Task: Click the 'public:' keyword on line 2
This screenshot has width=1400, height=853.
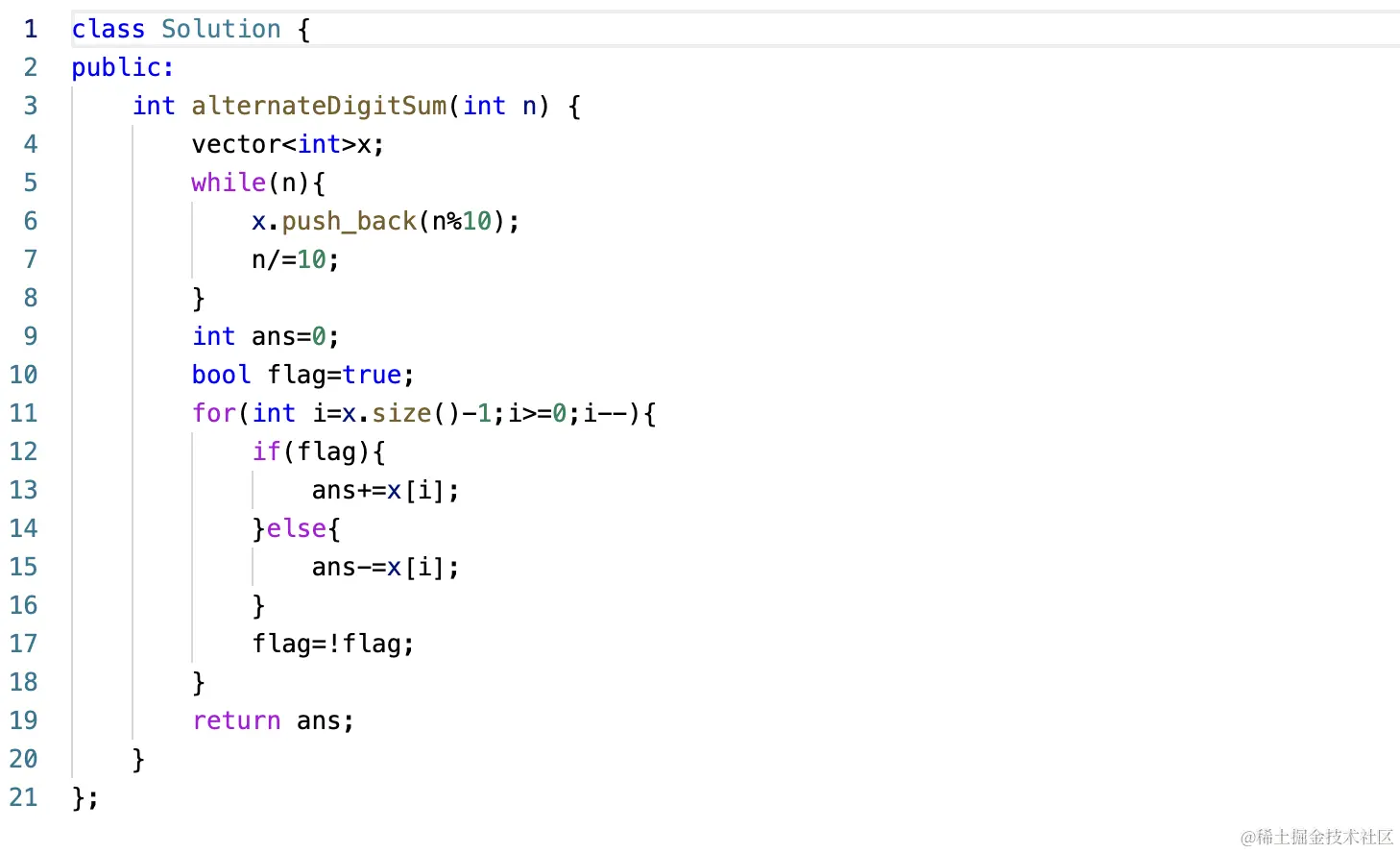Action: pos(123,67)
